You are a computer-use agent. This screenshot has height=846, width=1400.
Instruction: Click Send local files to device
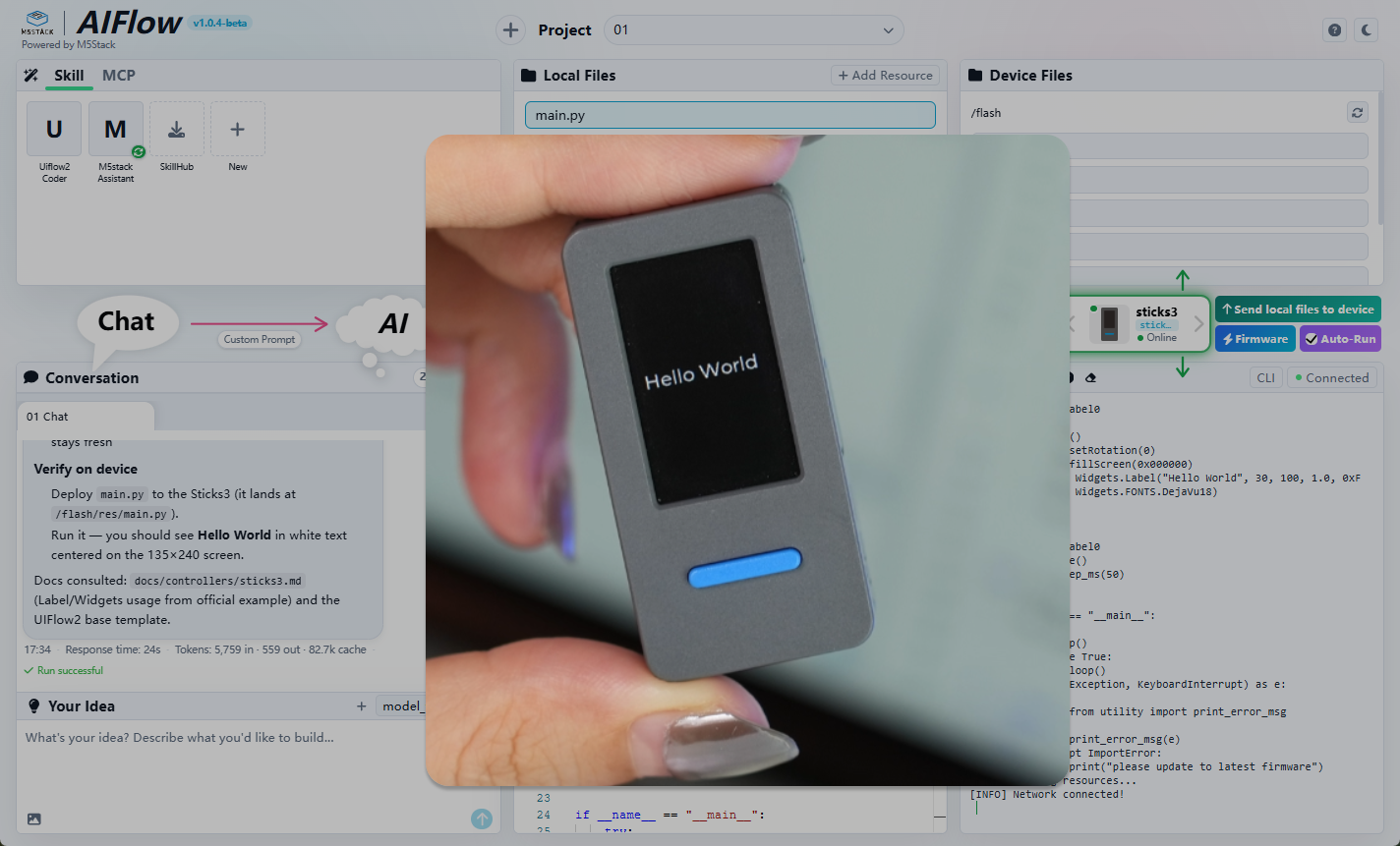[x=1298, y=310]
